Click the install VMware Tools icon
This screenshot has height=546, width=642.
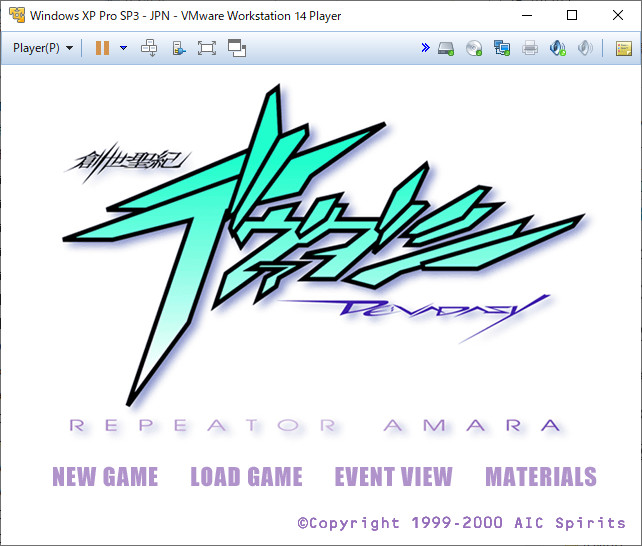(x=179, y=48)
